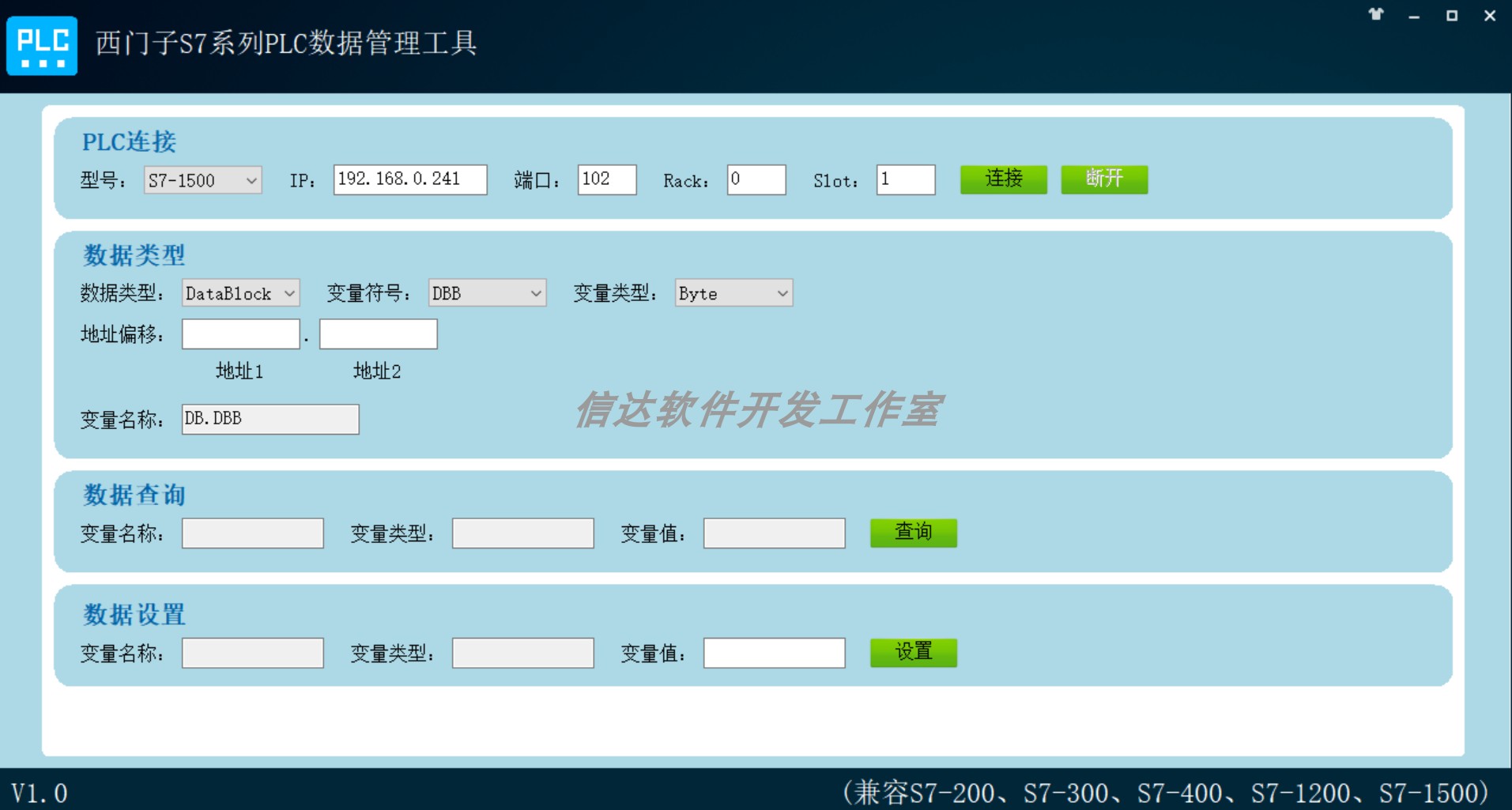
Task: Click the 地址1 caption
Action: pos(239,371)
